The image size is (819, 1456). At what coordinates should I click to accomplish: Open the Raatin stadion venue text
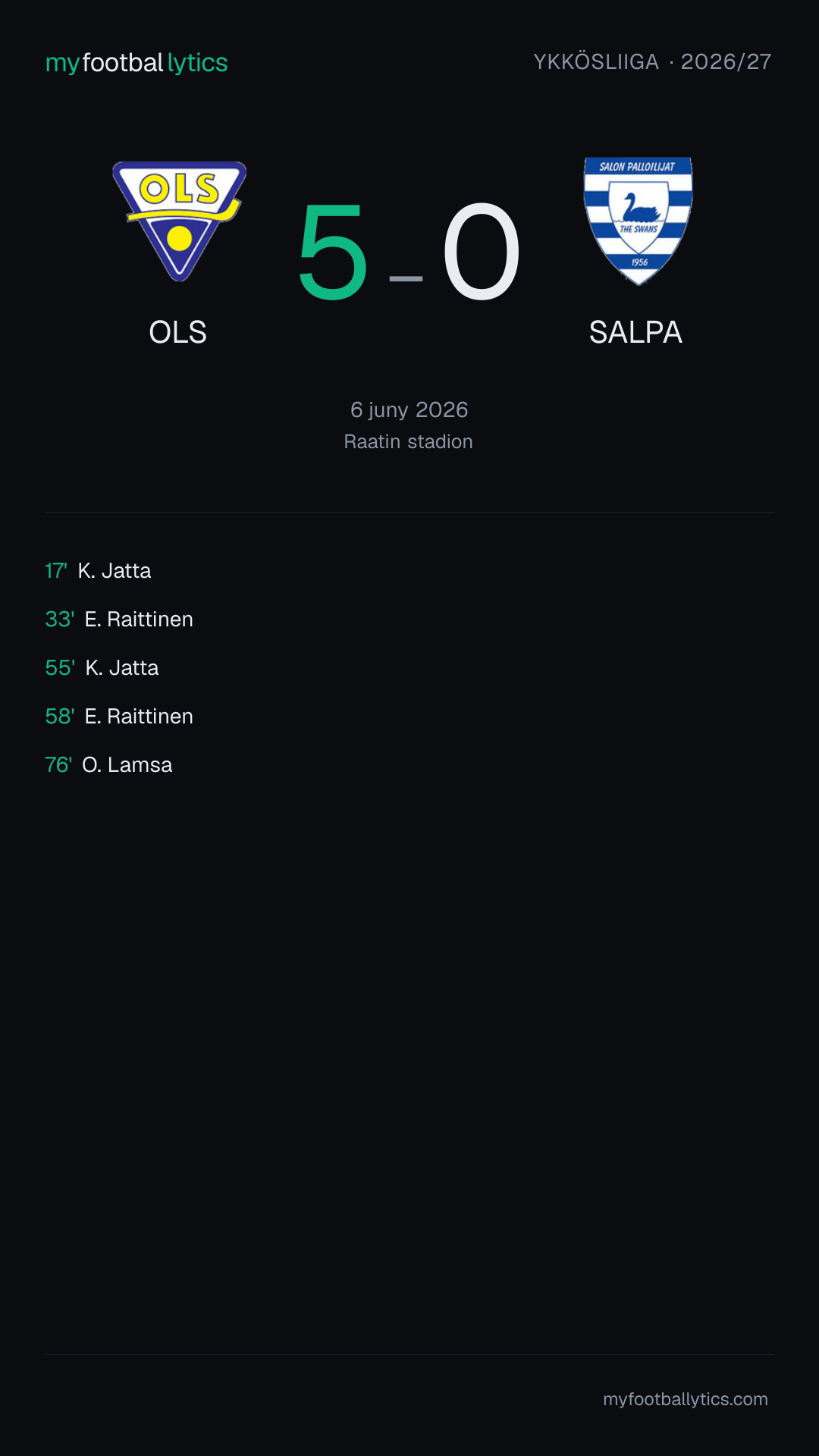409,441
